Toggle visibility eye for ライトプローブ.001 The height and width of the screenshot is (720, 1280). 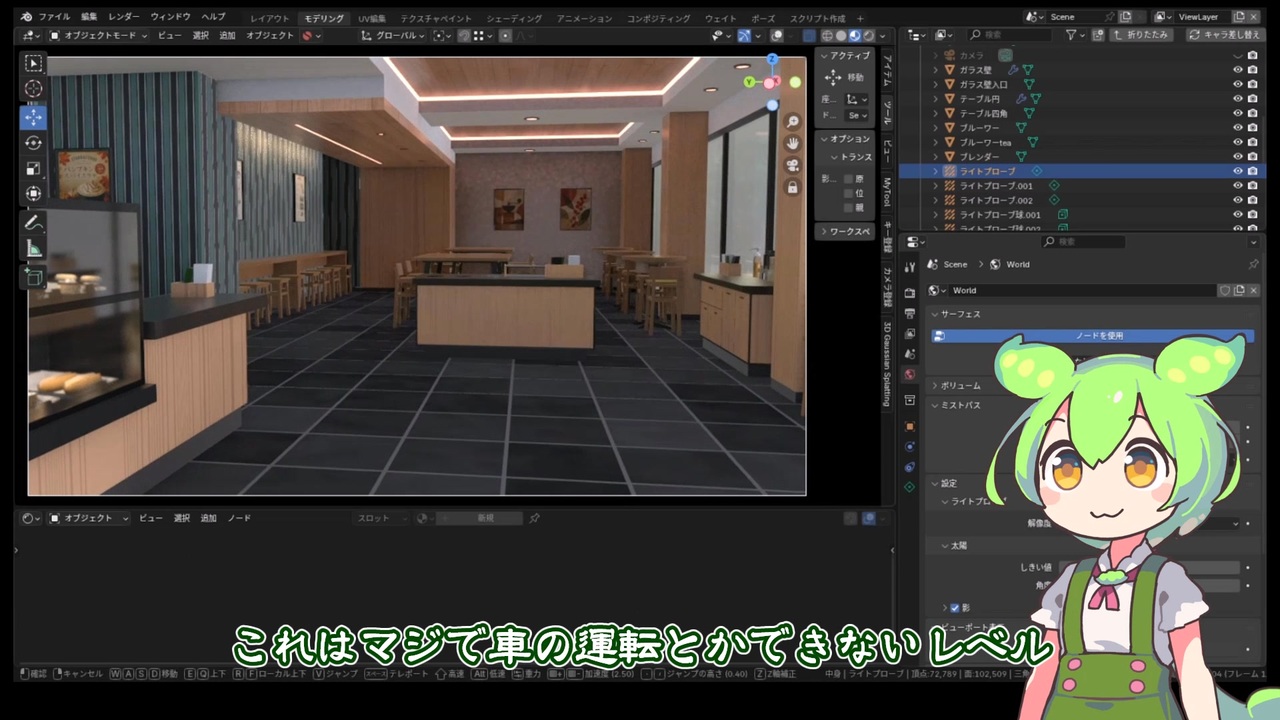1238,186
